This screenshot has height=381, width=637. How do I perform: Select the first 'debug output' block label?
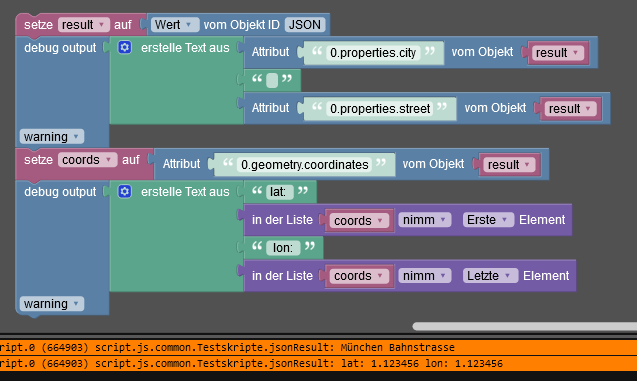(x=60, y=48)
